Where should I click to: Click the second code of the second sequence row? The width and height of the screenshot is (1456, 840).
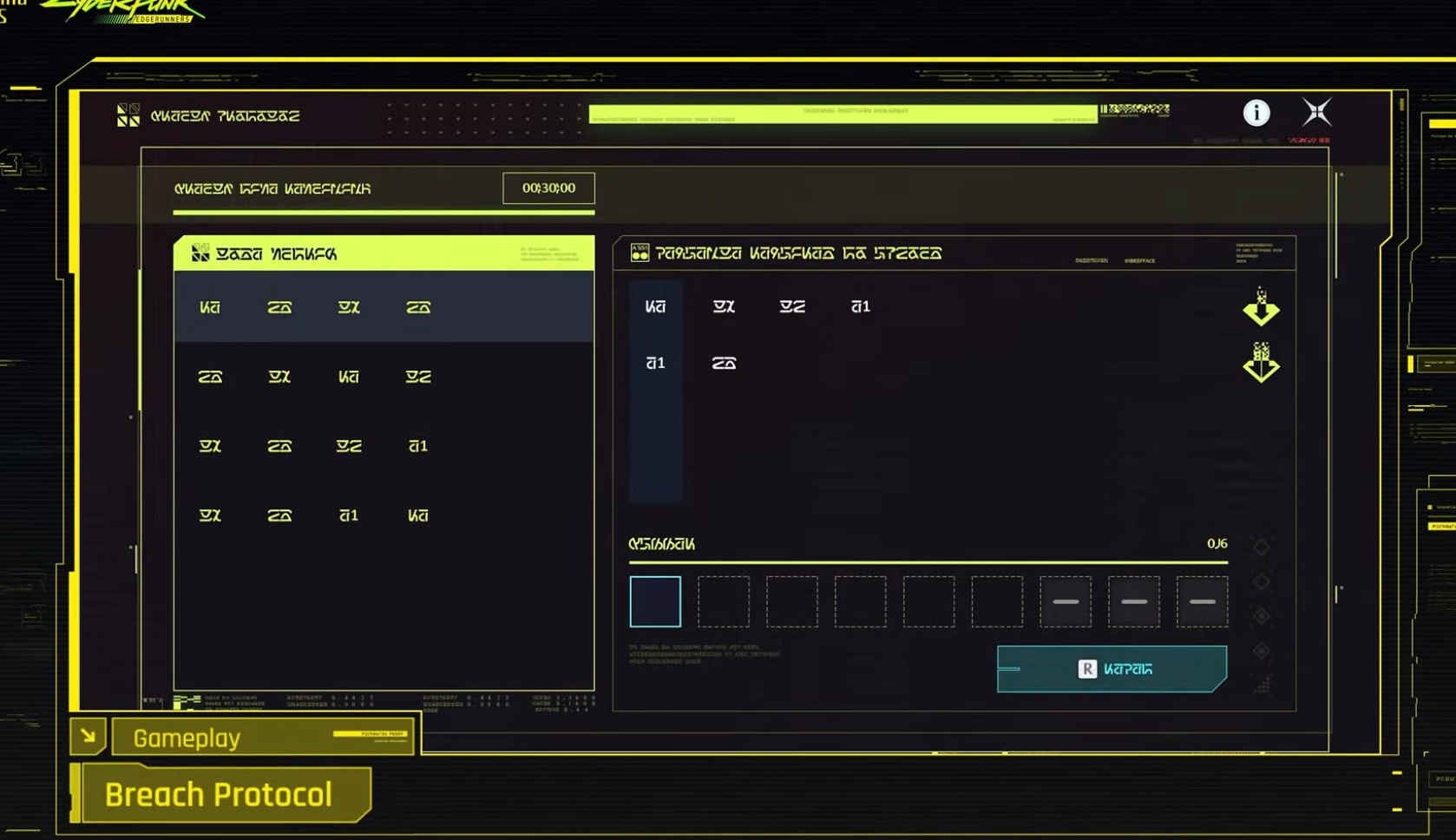724,363
